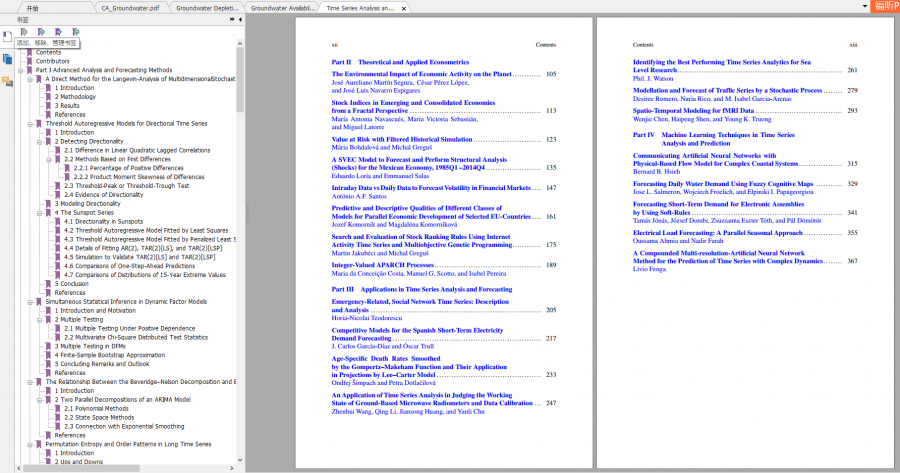Open bookmark 2.2.2 Product Moment Skewness of Differences
Screen dimensions: 900x473
click(139, 177)
